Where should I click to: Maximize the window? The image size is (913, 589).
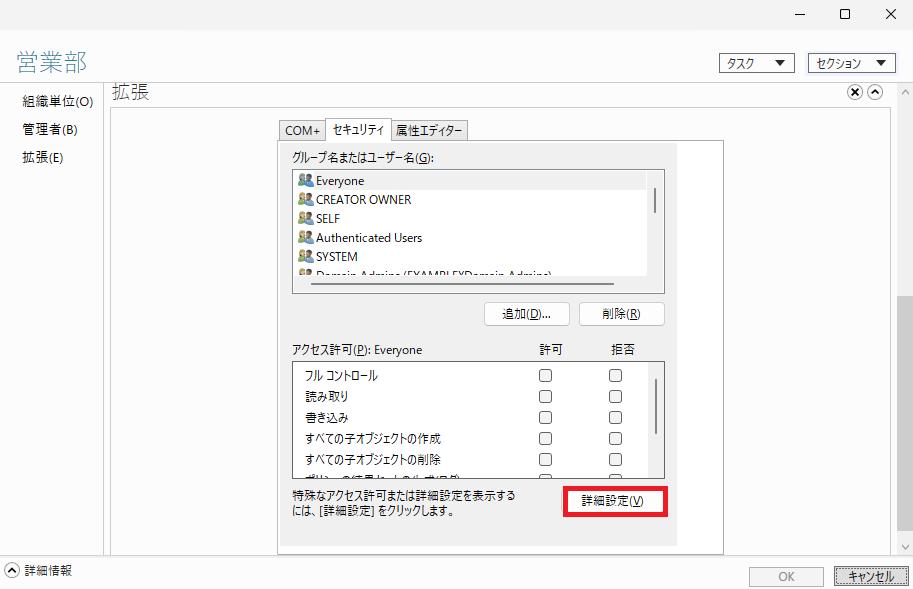[845, 14]
